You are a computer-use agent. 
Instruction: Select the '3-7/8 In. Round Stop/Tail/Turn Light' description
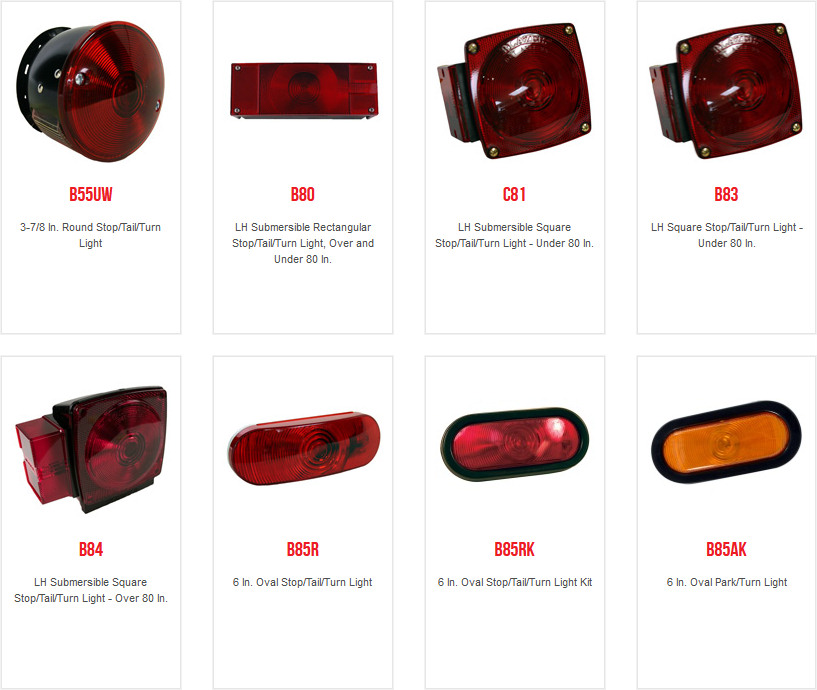pos(91,235)
